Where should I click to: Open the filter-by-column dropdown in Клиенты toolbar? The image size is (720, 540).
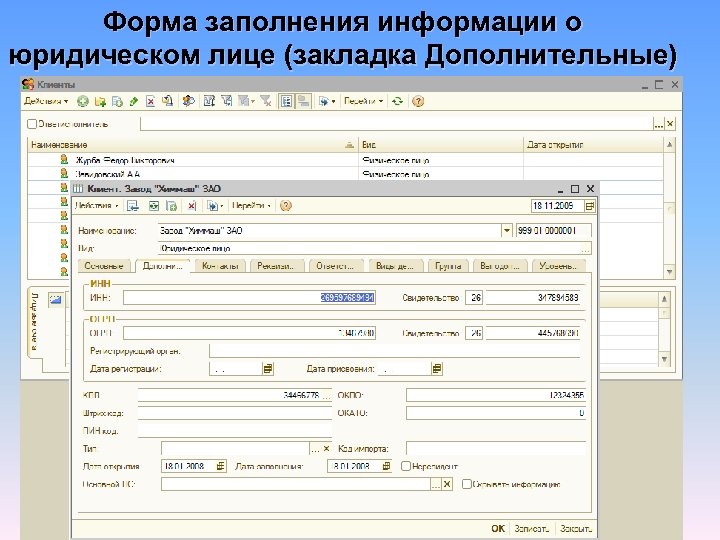click(x=246, y=101)
